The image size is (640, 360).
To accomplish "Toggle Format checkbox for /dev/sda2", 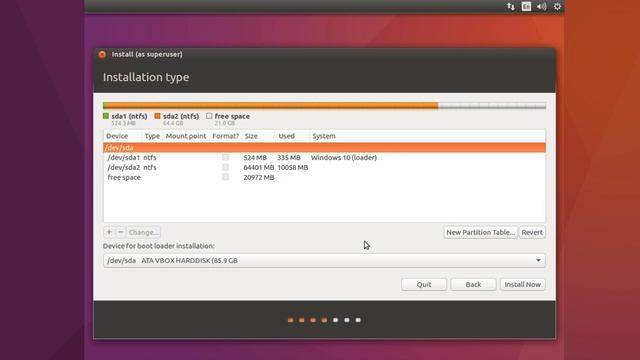I will [x=226, y=167].
